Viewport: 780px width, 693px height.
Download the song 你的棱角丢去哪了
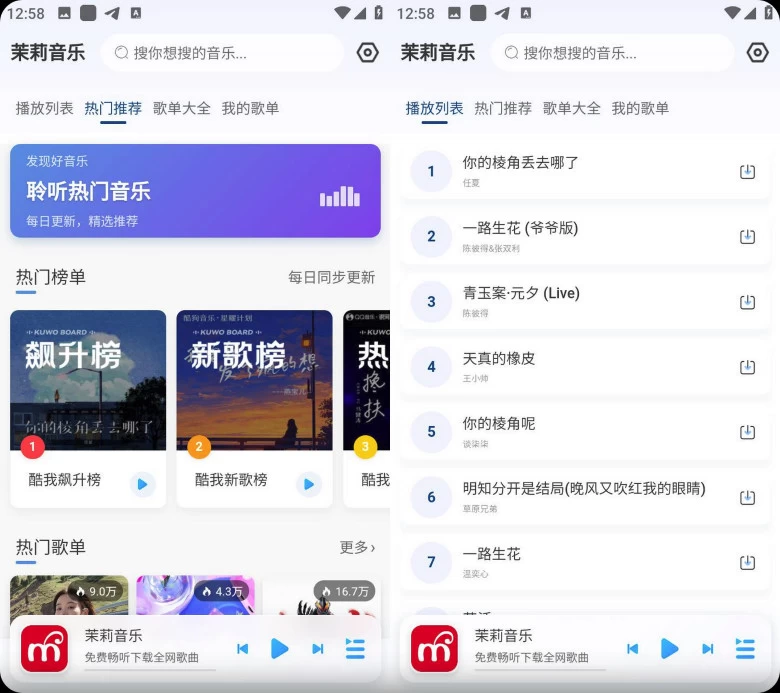click(x=747, y=172)
